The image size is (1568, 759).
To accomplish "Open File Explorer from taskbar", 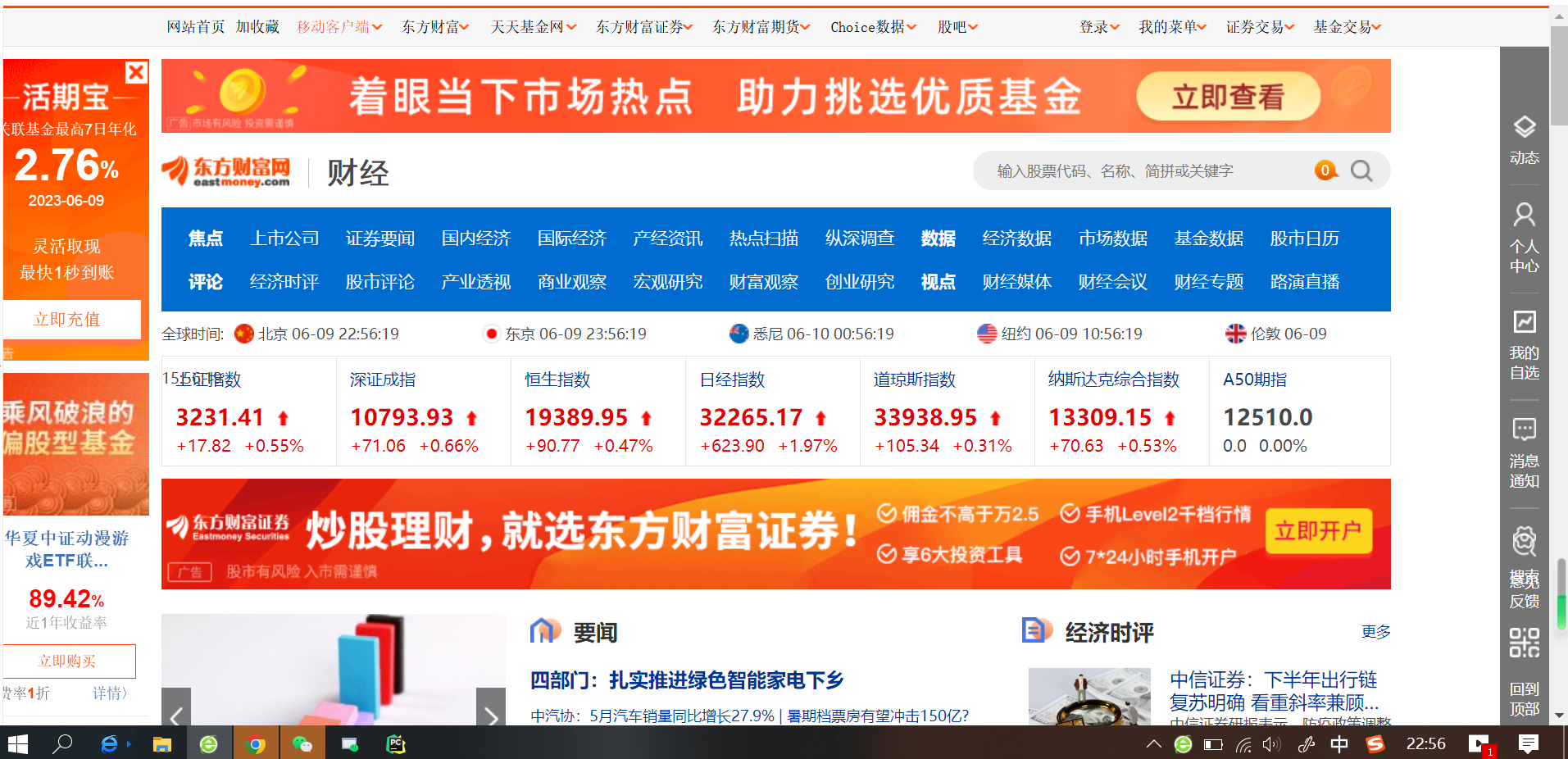I will pos(162,744).
